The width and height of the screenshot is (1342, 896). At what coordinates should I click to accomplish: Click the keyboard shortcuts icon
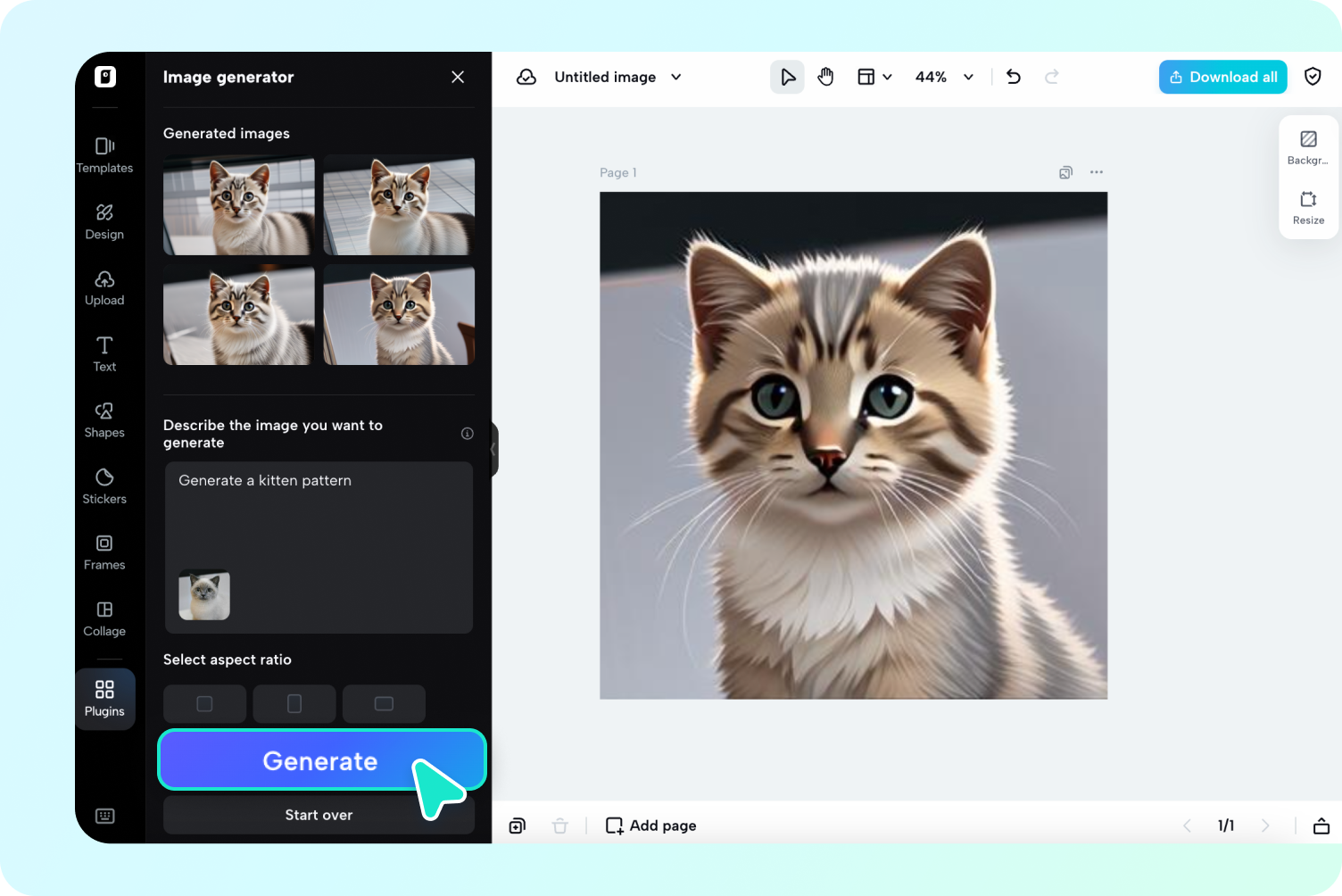[x=104, y=816]
